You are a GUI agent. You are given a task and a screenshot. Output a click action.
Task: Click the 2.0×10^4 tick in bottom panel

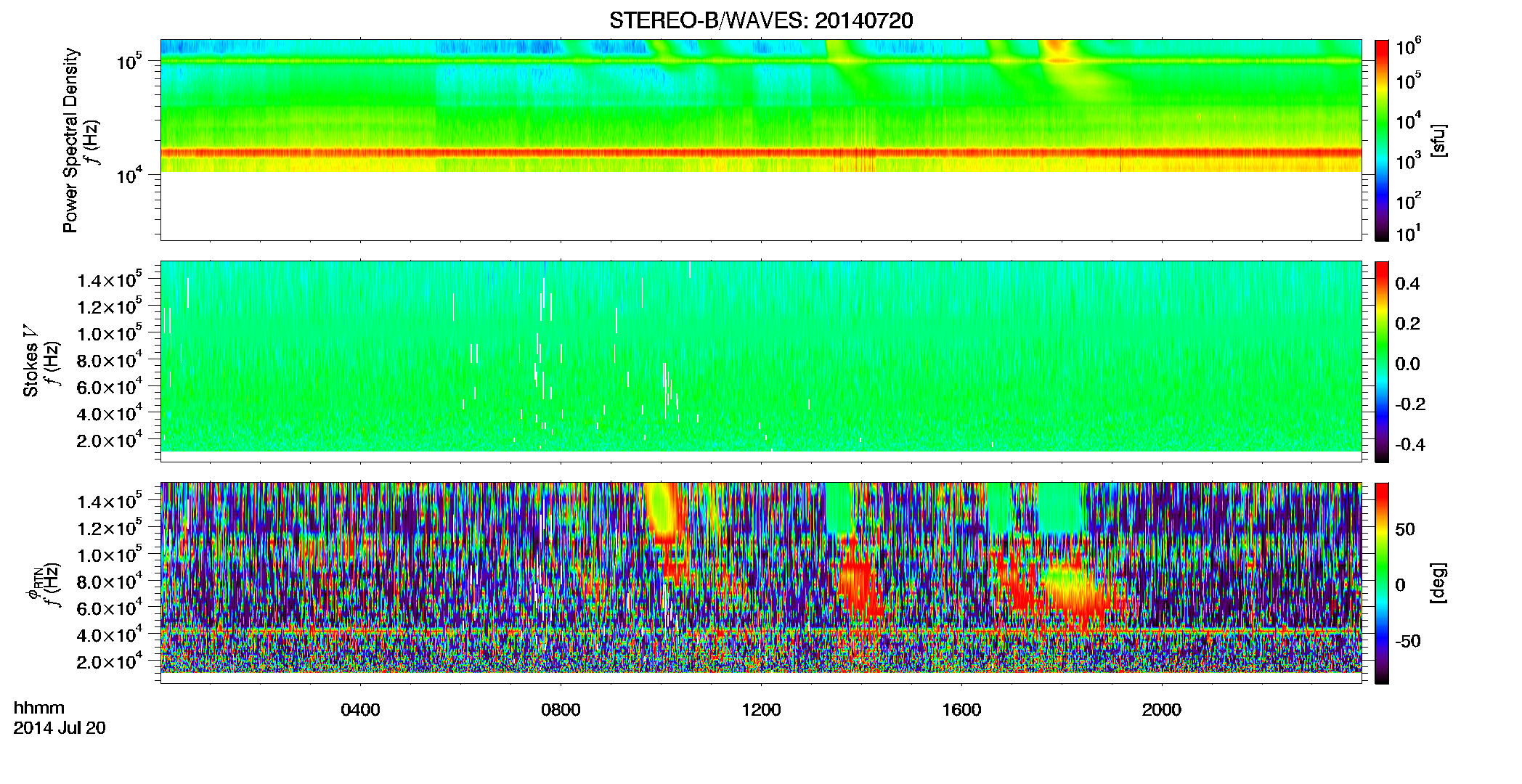click(110, 661)
